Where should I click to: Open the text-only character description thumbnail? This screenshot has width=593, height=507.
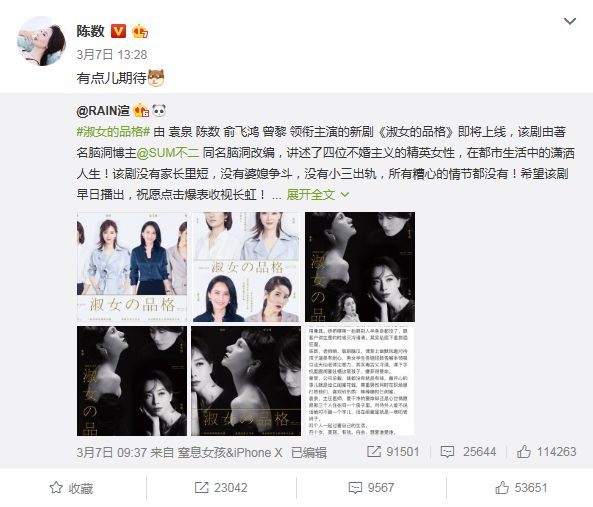click(360, 381)
